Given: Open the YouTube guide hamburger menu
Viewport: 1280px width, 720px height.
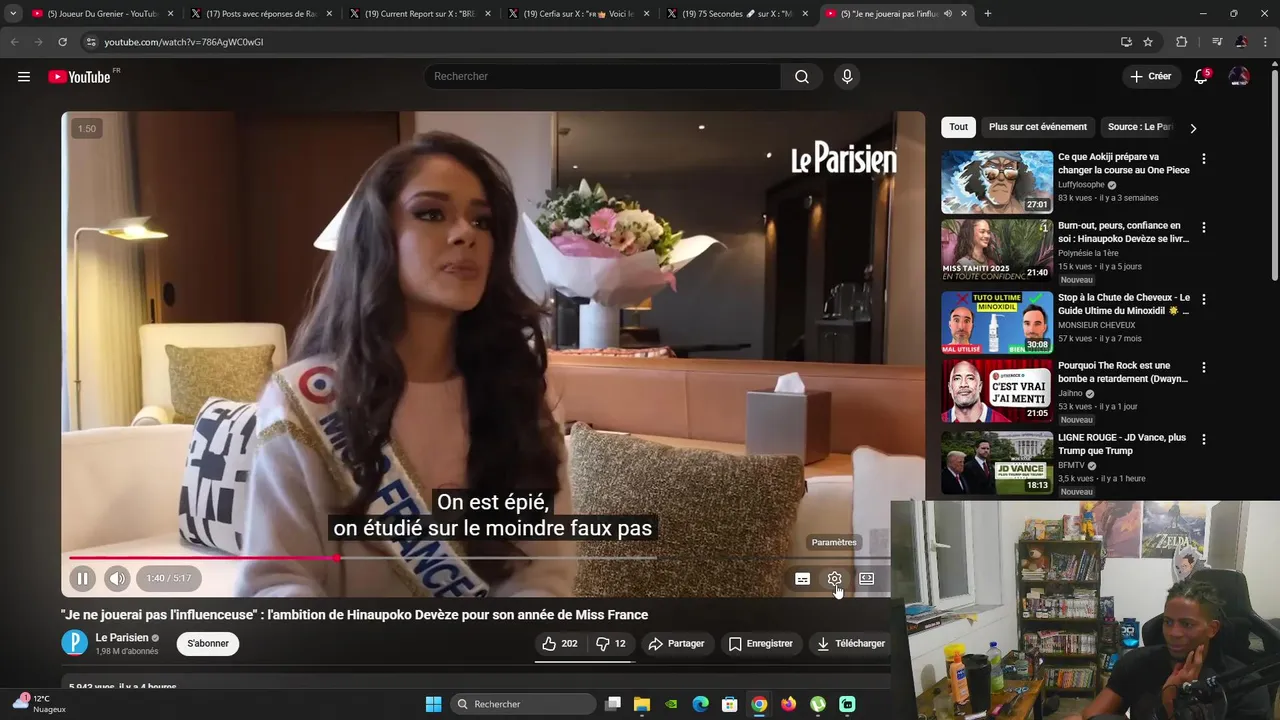Looking at the screenshot, I should [24, 77].
